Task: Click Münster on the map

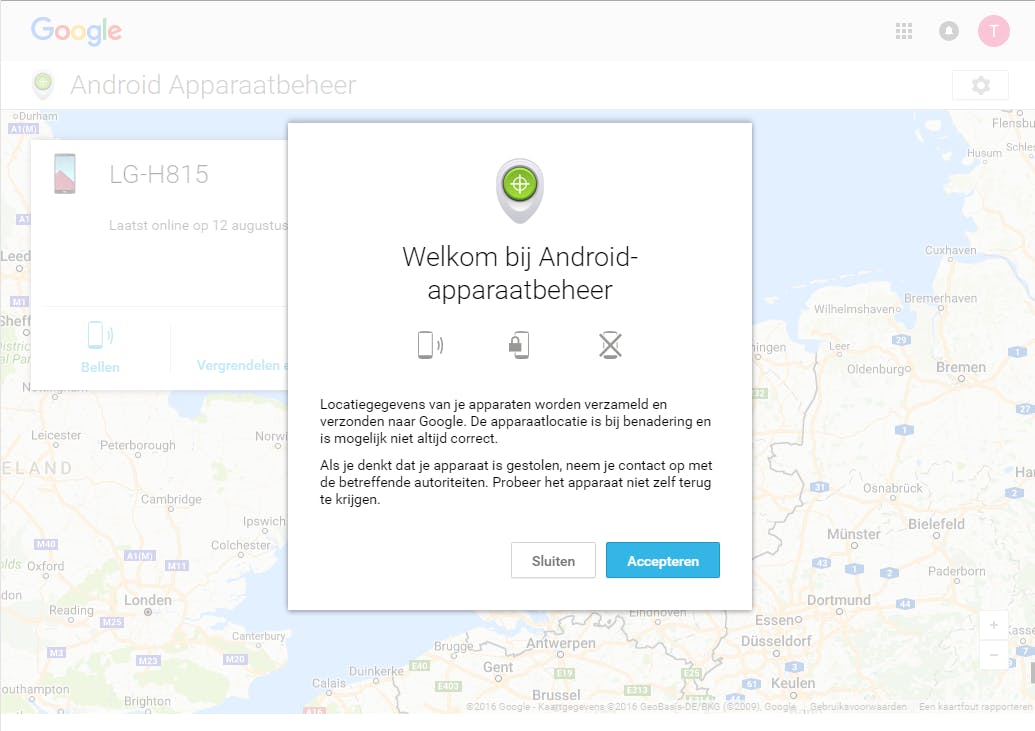Action: (x=853, y=534)
